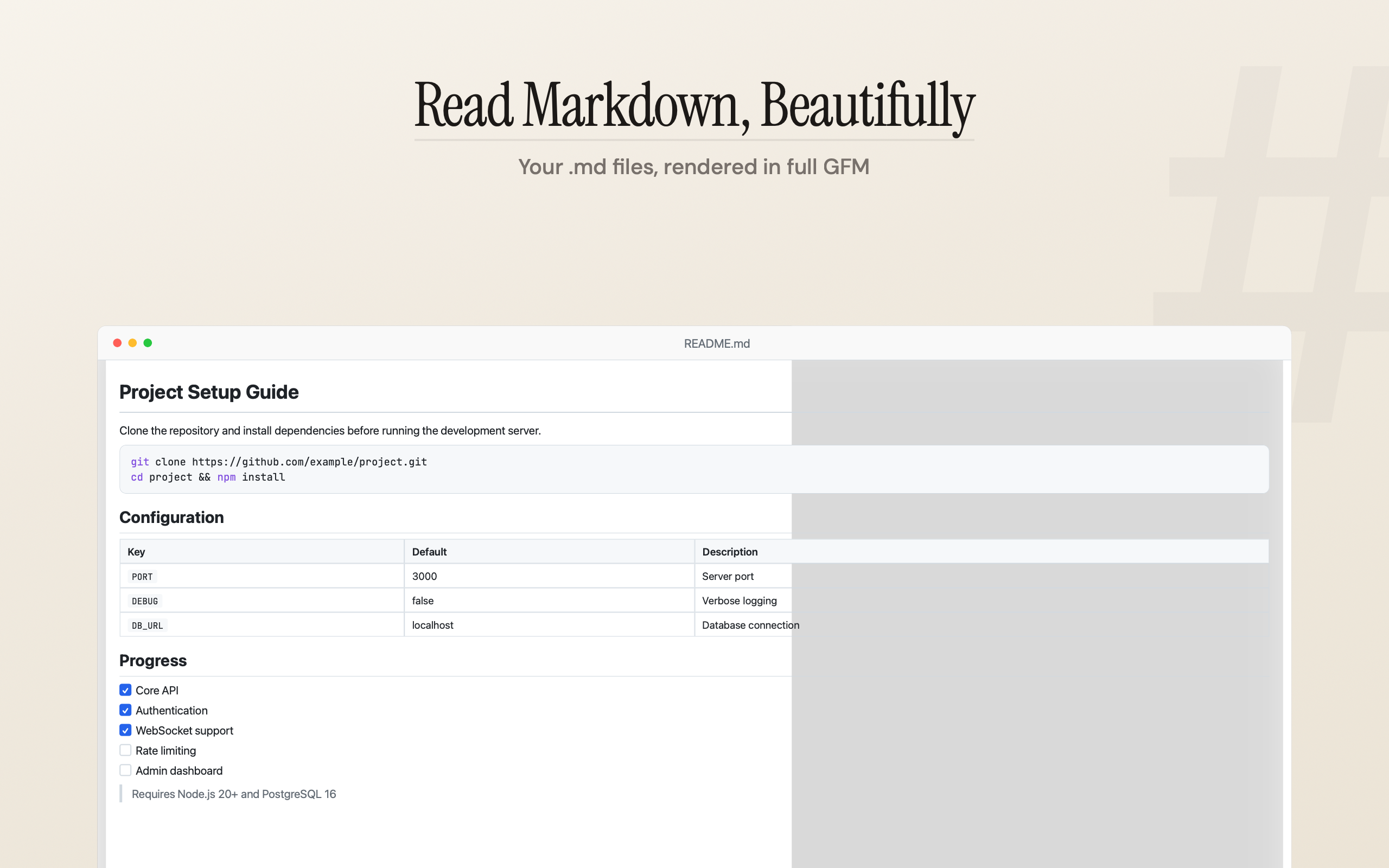Image resolution: width=1389 pixels, height=868 pixels.
Task: Click the Key column header
Action: [x=136, y=552]
